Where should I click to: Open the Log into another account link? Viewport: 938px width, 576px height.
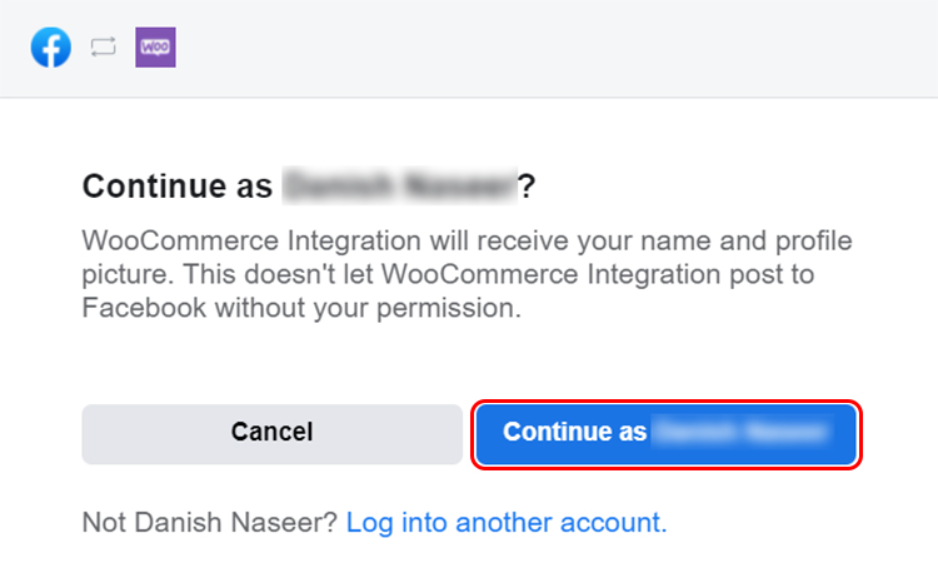point(506,522)
